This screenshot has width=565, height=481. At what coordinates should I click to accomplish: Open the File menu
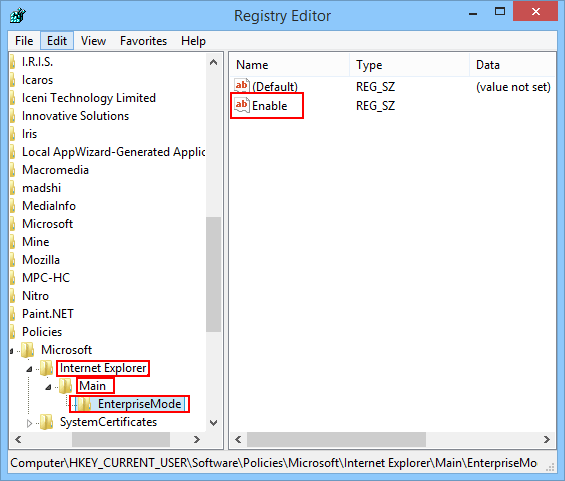(x=24, y=41)
